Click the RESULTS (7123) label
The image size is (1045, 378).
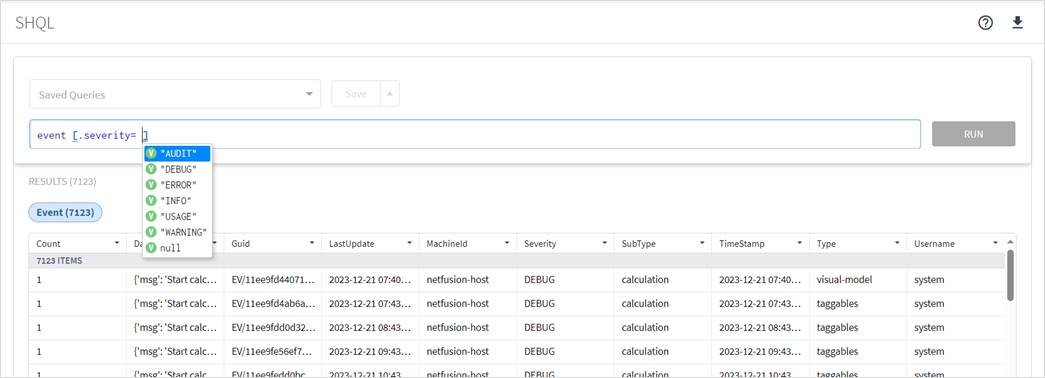coord(63,181)
